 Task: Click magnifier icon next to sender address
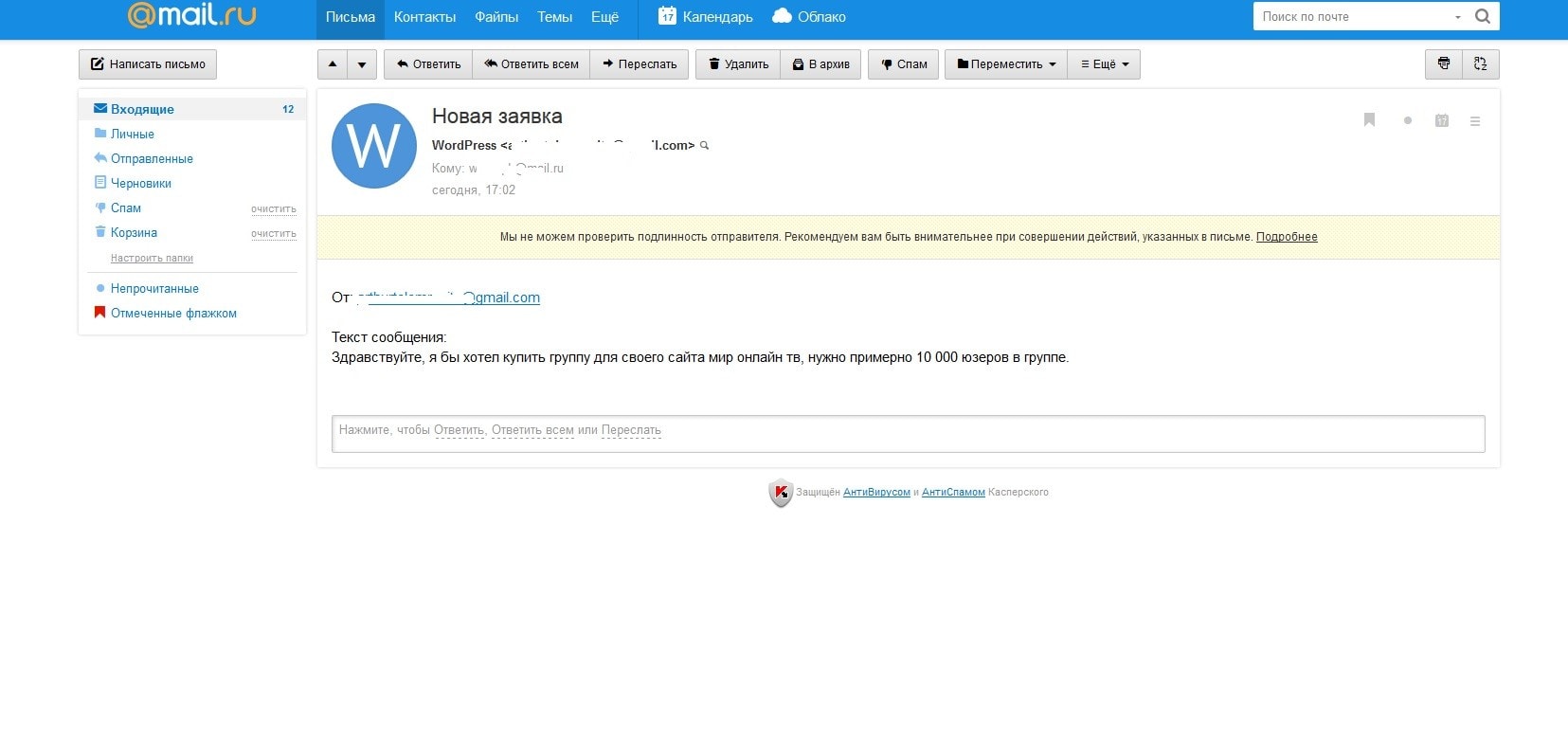click(x=704, y=146)
